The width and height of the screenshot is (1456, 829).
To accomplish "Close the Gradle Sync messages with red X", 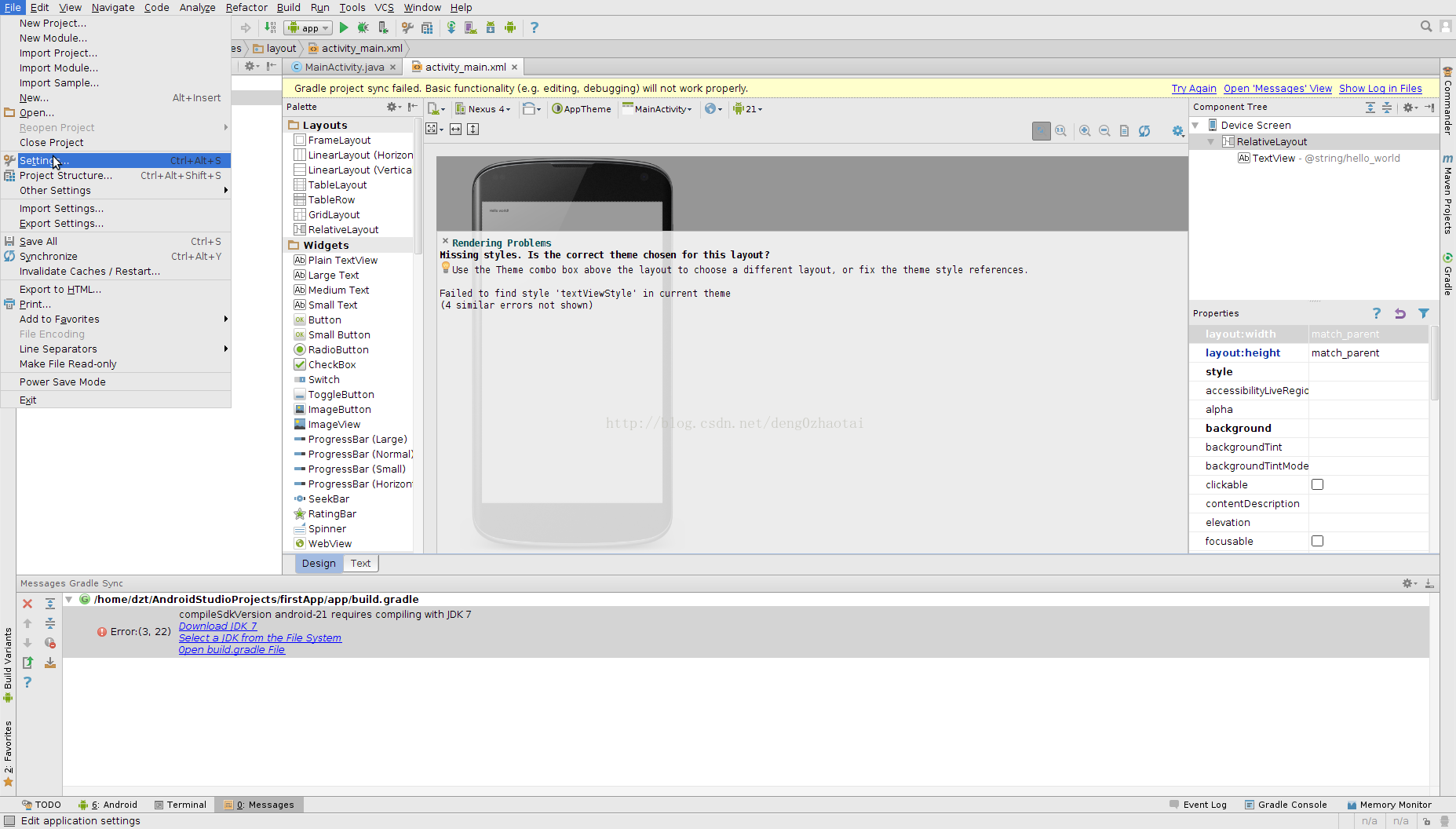I will coord(27,604).
